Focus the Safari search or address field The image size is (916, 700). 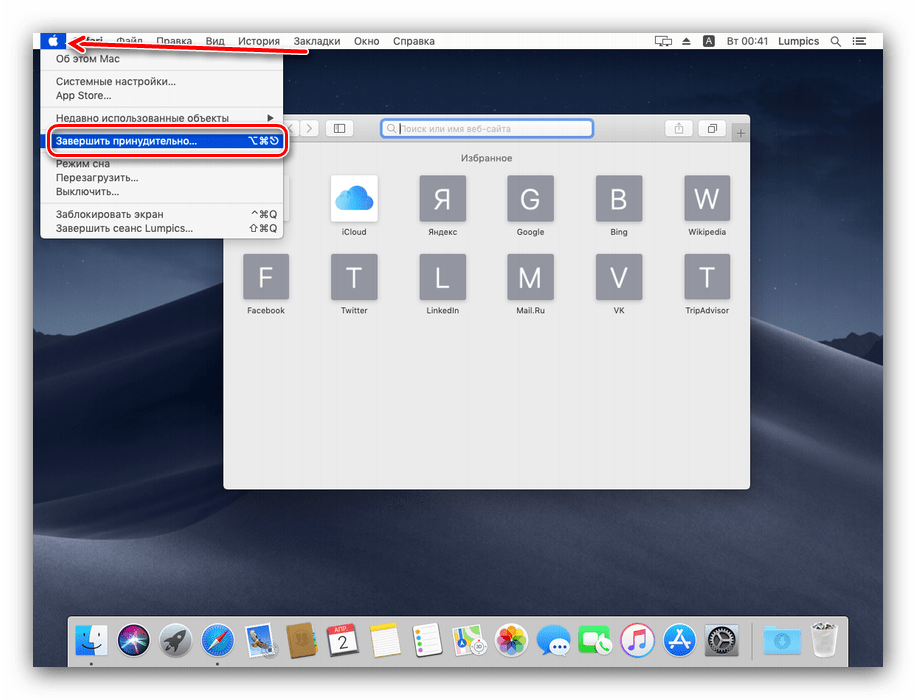[487, 129]
